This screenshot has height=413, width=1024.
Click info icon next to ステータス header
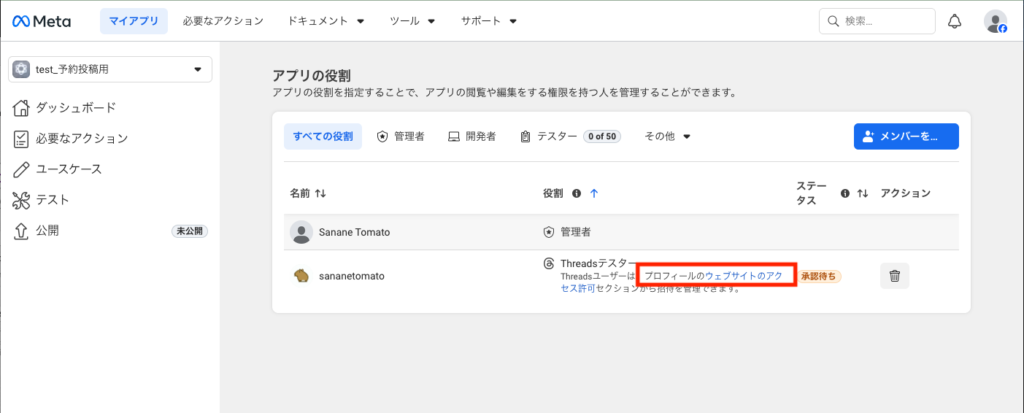click(845, 193)
